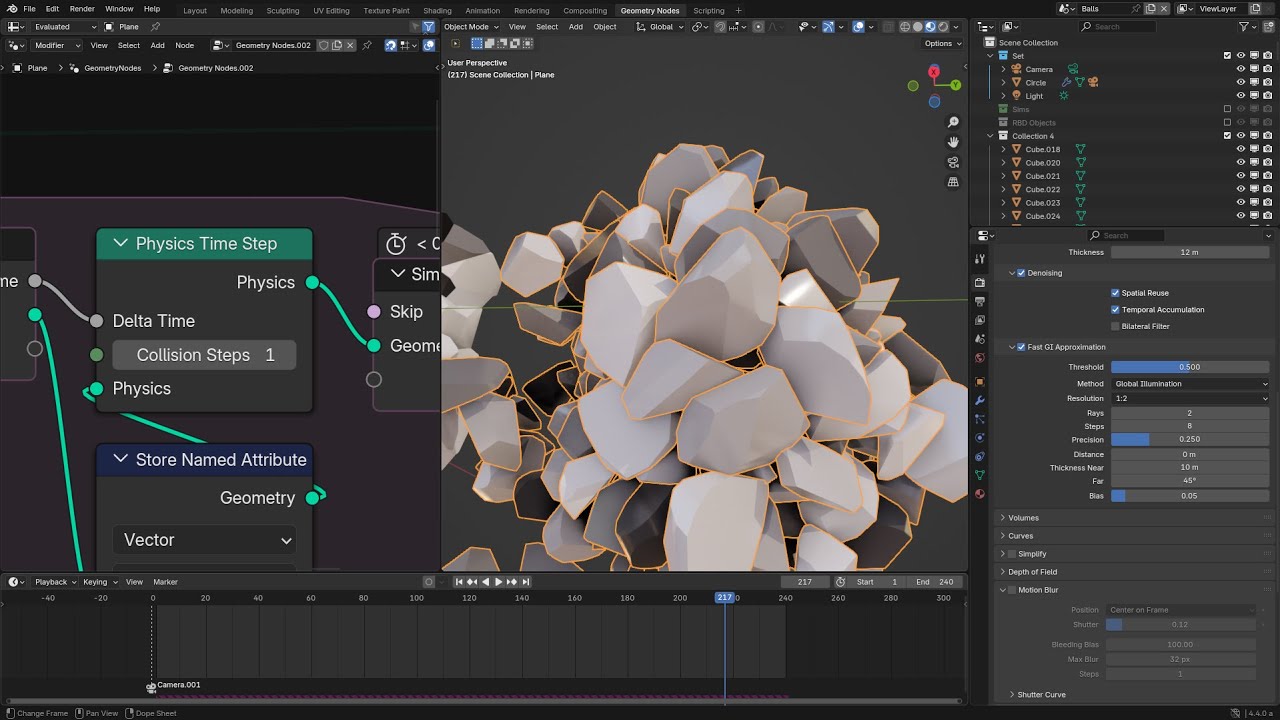Viewport: 1280px width, 720px height.
Task: Pin the Geometry Nodes.002 node tree
Action: pyautogui.click(x=367, y=45)
